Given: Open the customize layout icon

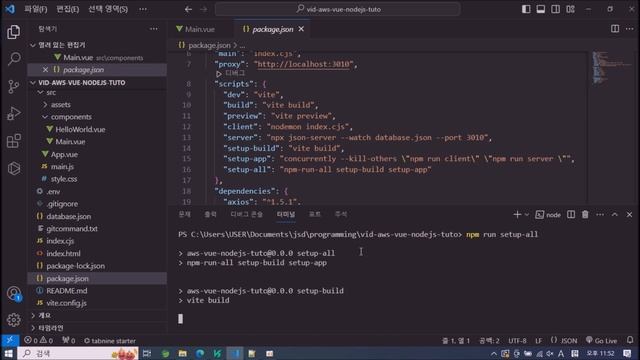Looking at the screenshot, I should pyautogui.click(x=570, y=9).
